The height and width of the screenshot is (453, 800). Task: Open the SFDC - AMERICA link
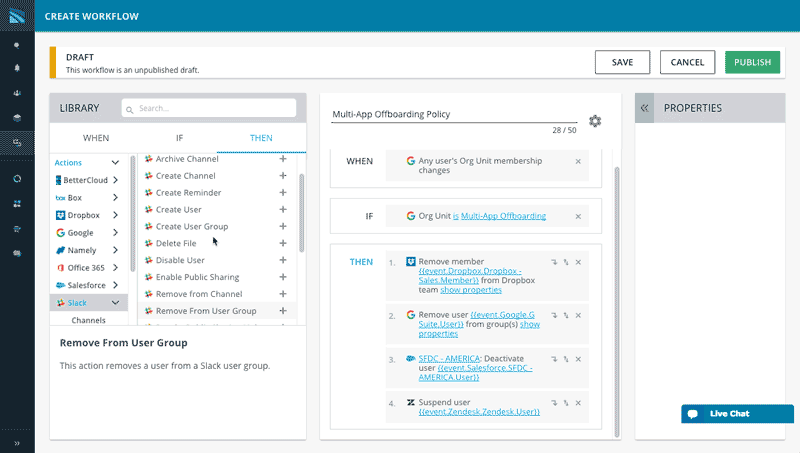point(449,359)
